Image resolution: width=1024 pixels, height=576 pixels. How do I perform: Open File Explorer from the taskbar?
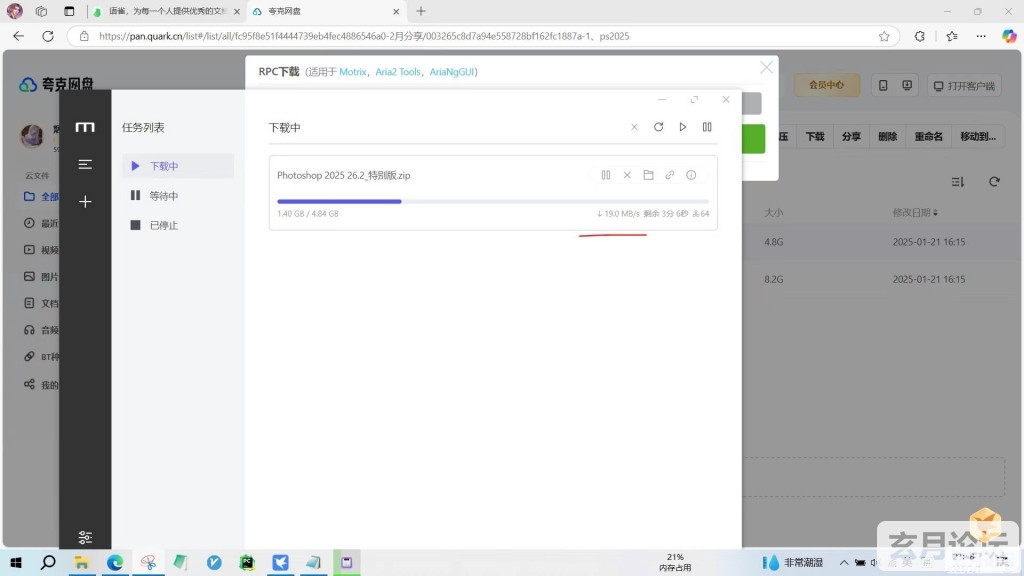pyautogui.click(x=82, y=562)
